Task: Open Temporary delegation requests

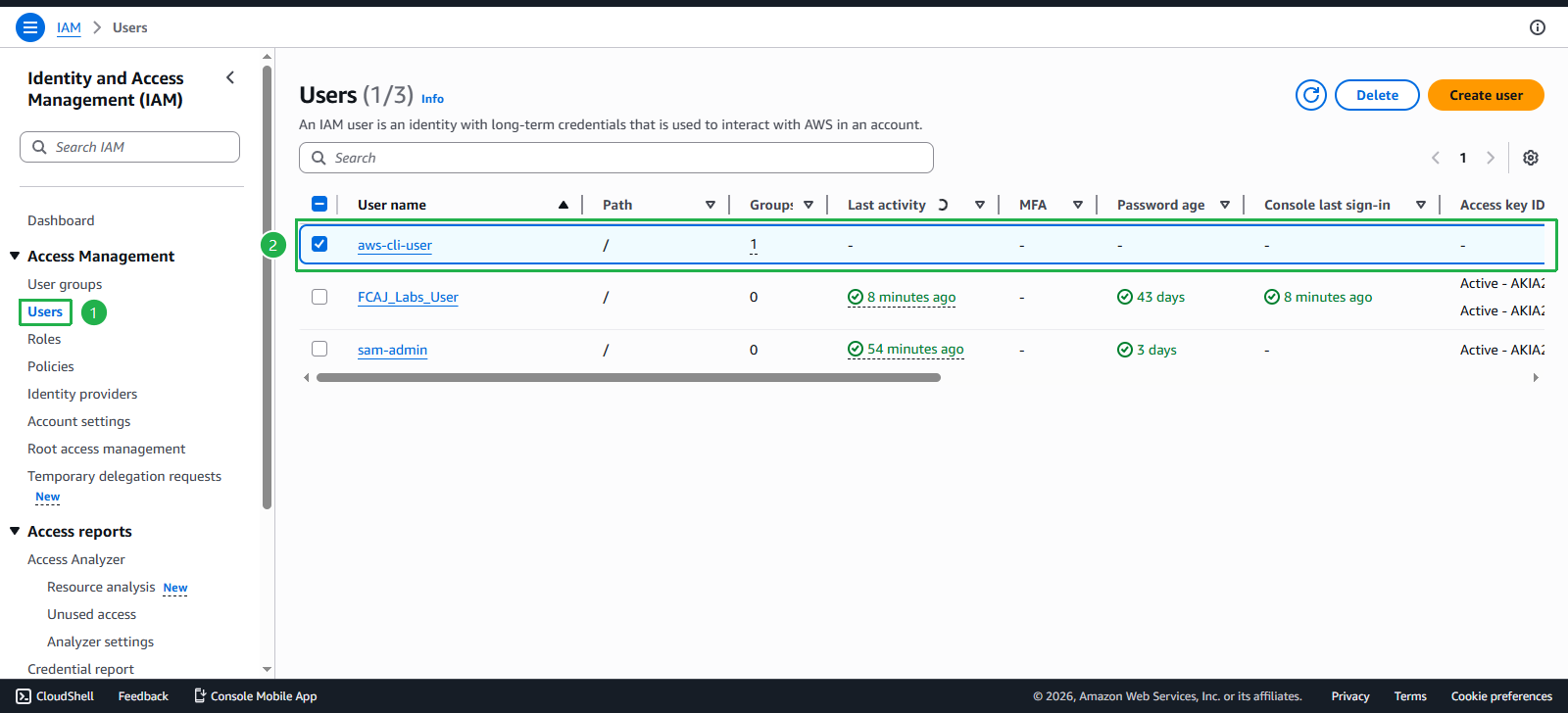Action: pyautogui.click(x=124, y=476)
